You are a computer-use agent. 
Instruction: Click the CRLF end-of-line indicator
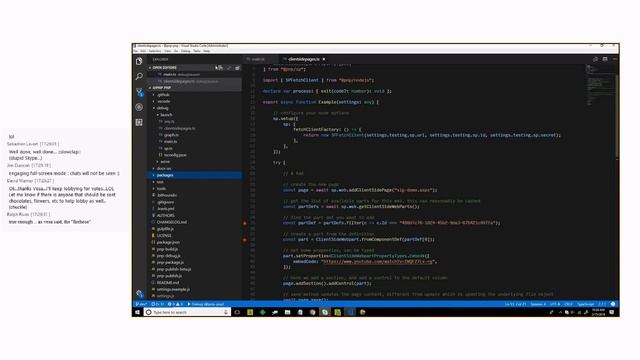click(568, 304)
